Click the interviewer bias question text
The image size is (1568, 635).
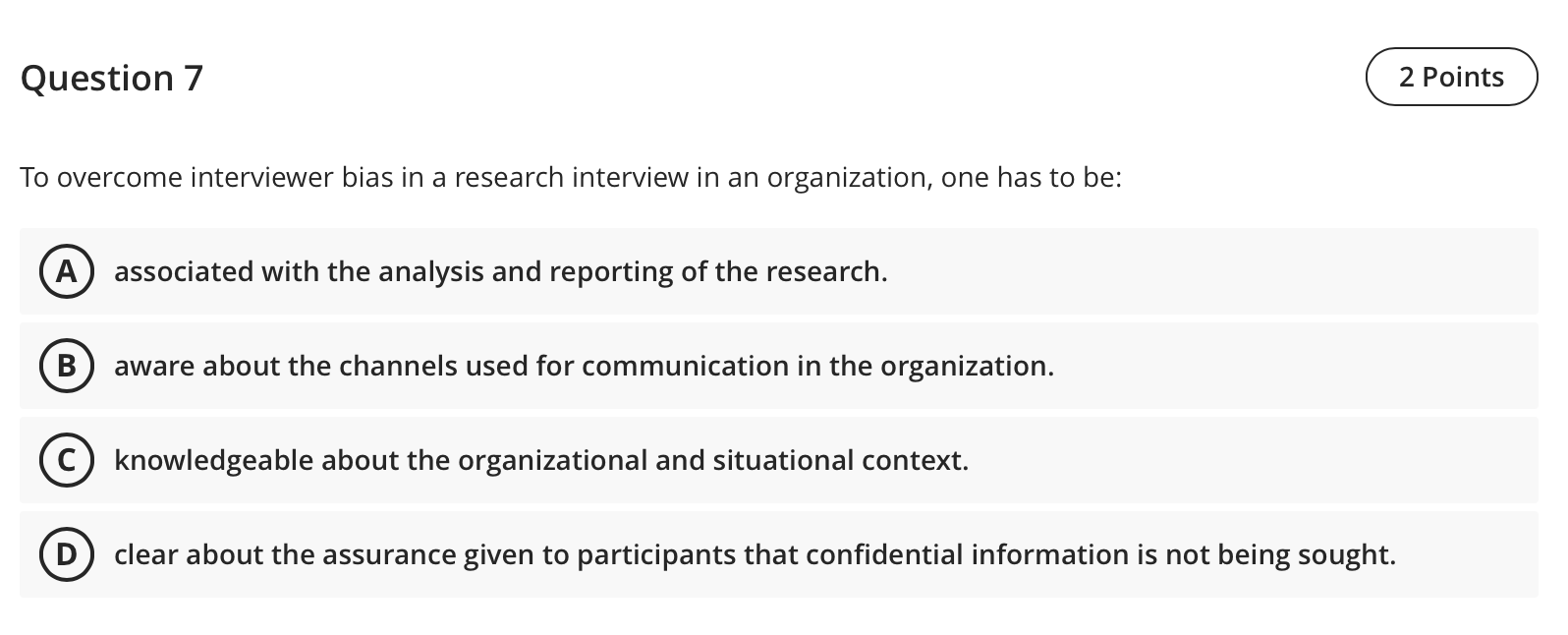572,178
